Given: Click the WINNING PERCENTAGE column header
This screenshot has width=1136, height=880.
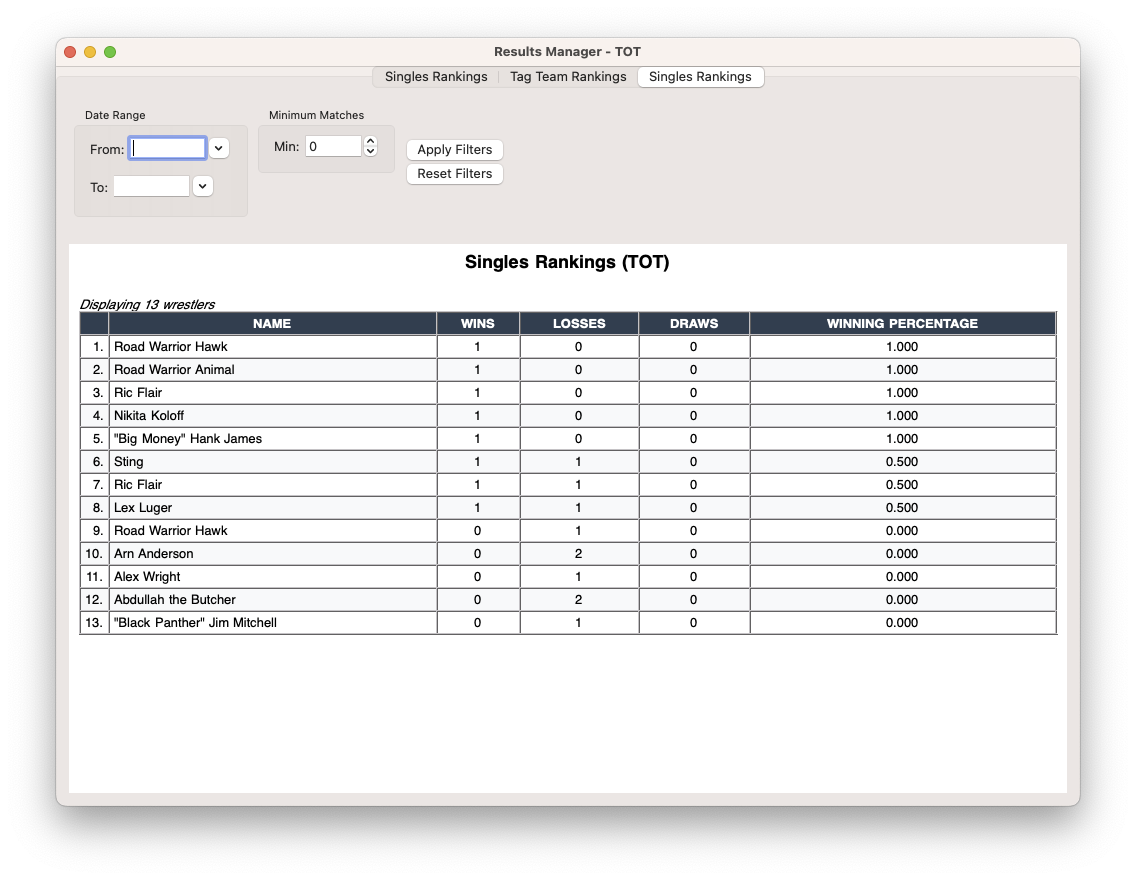Looking at the screenshot, I should click(902, 323).
